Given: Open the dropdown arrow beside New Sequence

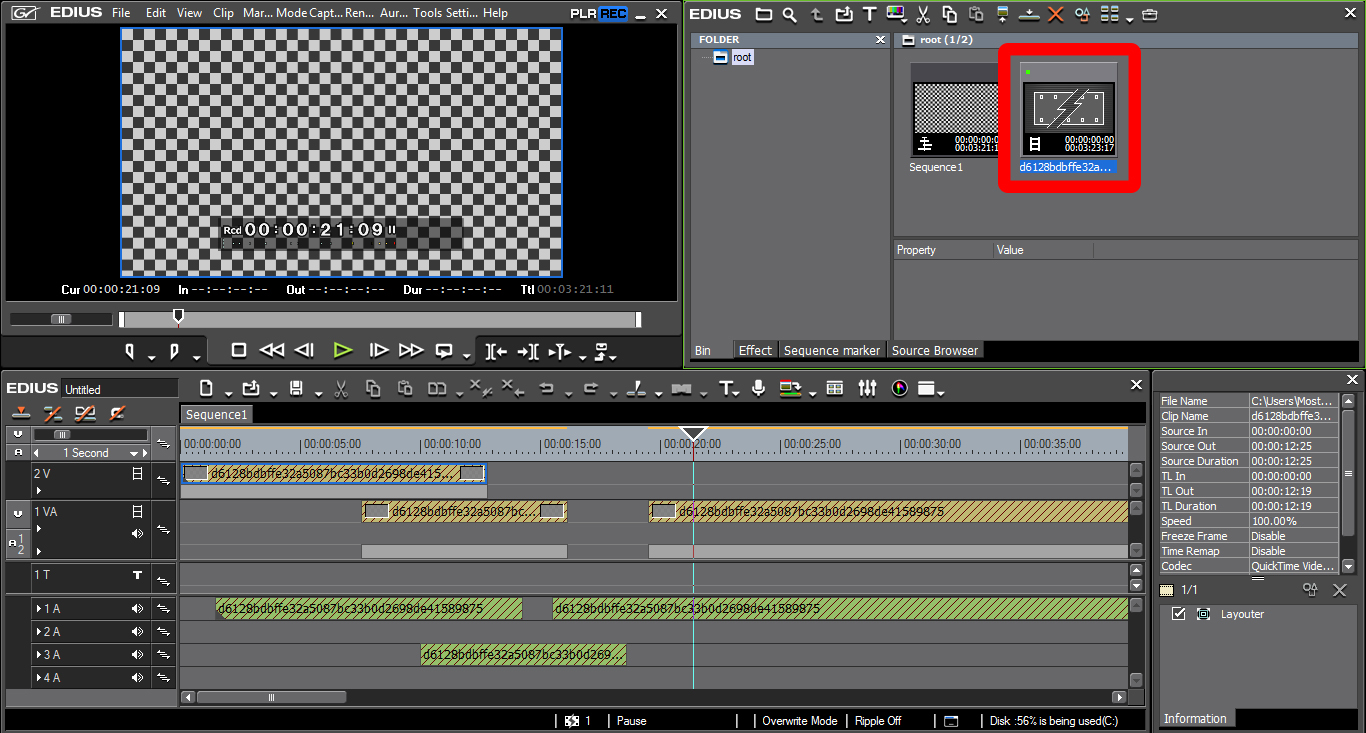Looking at the screenshot, I should click(228, 392).
